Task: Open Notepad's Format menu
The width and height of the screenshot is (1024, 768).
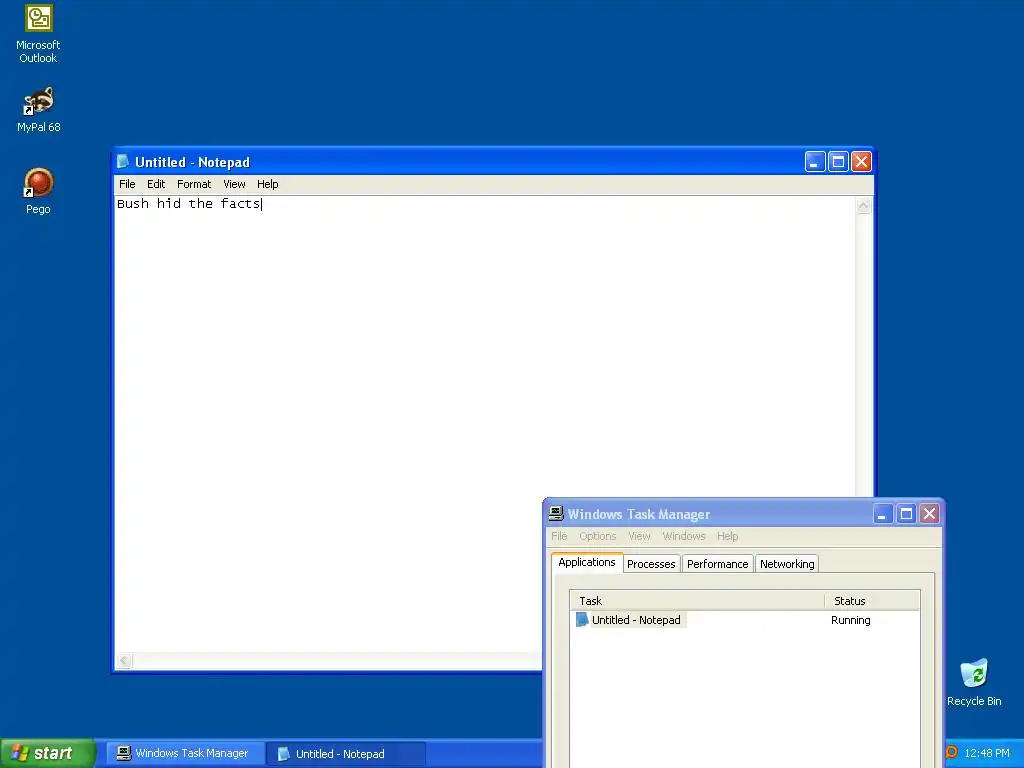Action: (x=194, y=184)
